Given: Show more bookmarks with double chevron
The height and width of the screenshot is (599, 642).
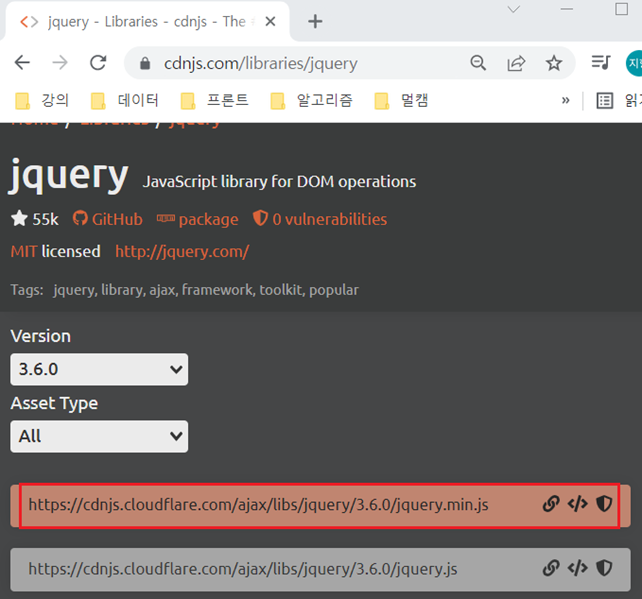Looking at the screenshot, I should (565, 100).
